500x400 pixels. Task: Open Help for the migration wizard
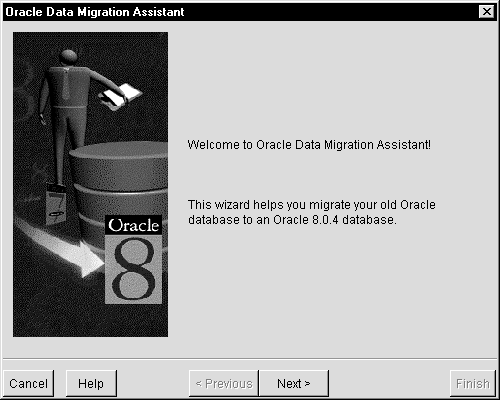pos(91,383)
